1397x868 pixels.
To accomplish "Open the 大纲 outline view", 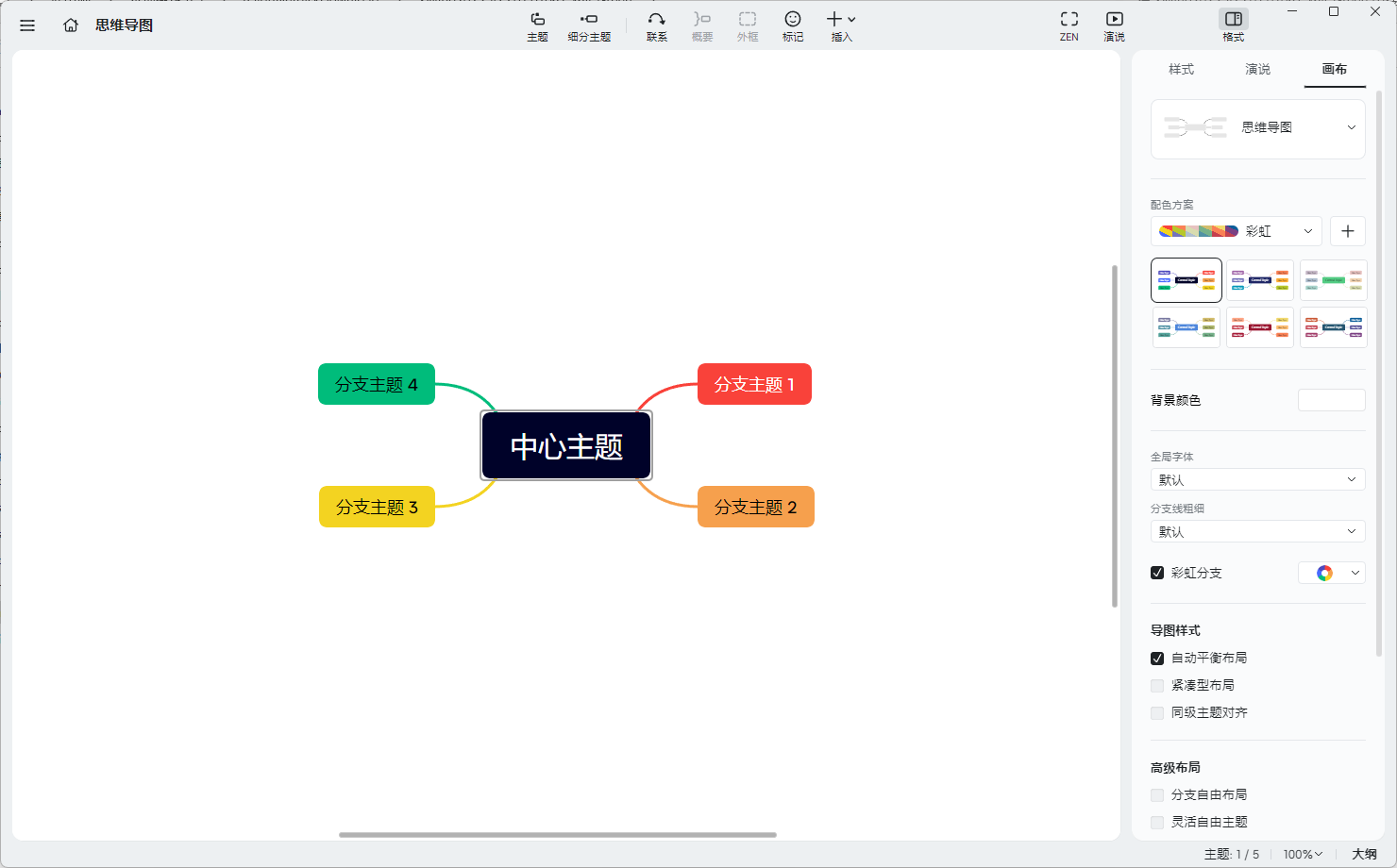I will point(1363,853).
